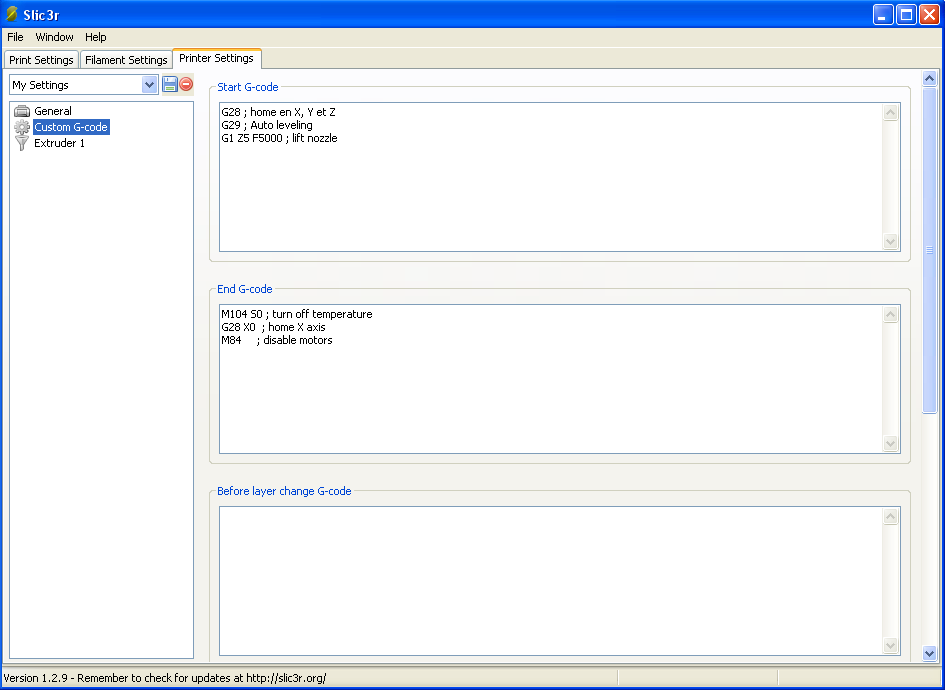
Task: Click the main page scrollbar up arrow
Action: click(x=929, y=78)
